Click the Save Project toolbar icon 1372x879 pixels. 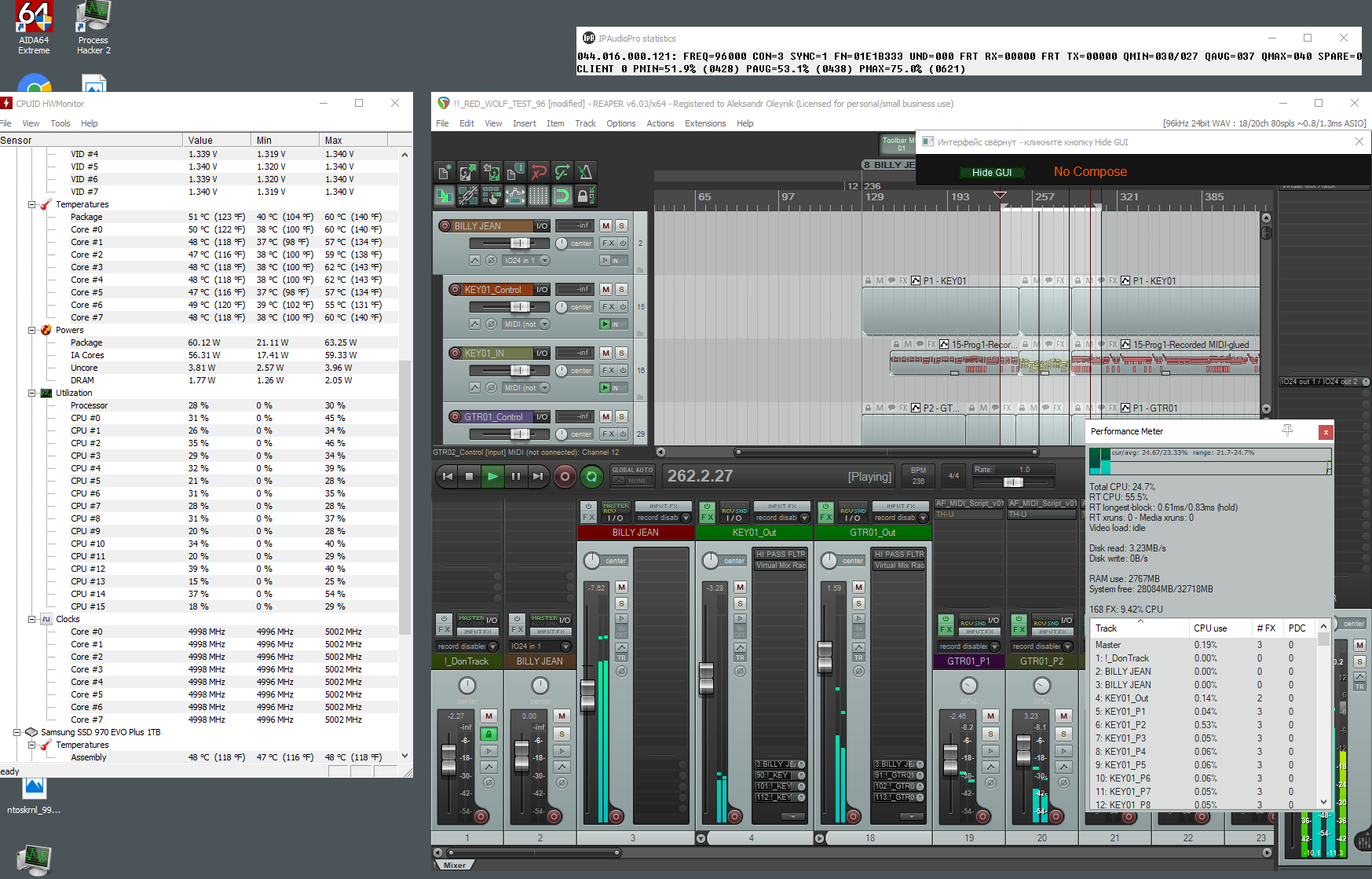[x=492, y=172]
